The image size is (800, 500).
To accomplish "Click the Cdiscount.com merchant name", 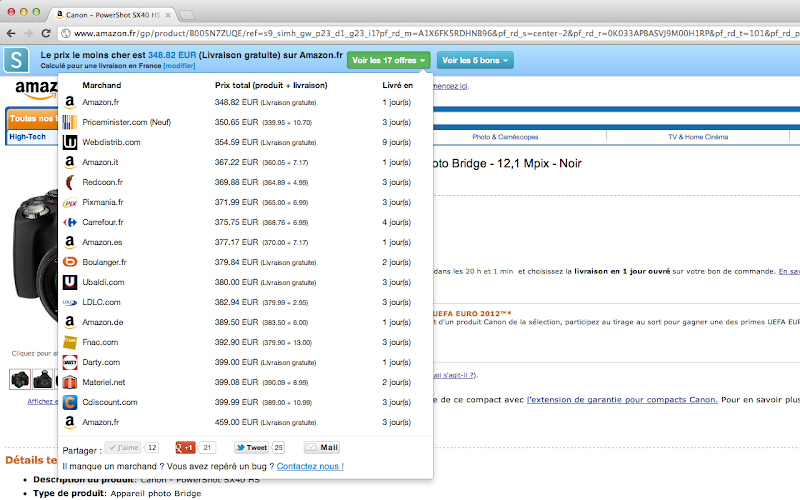I will 110,403.
